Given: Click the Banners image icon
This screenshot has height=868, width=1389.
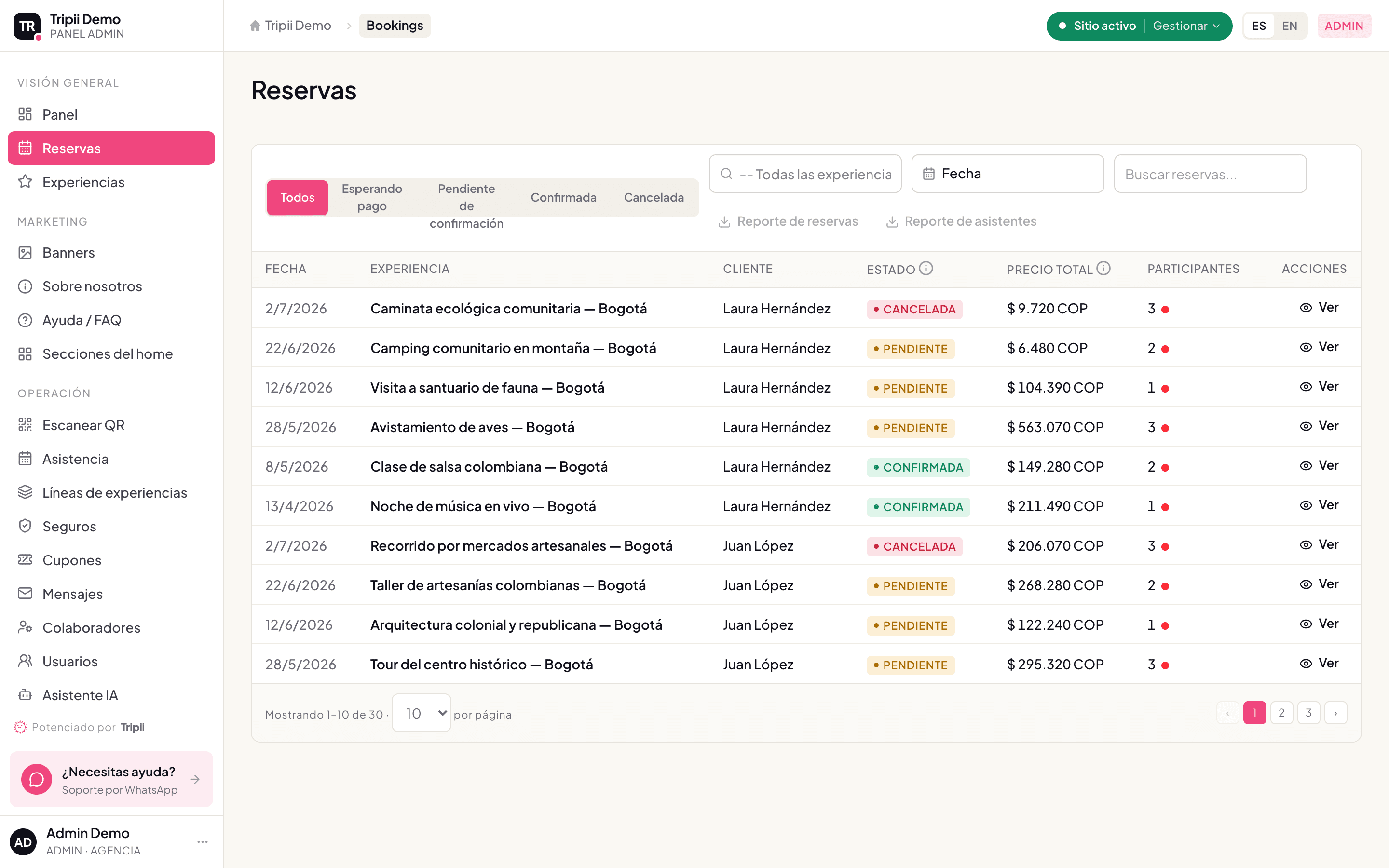Looking at the screenshot, I should [25, 253].
